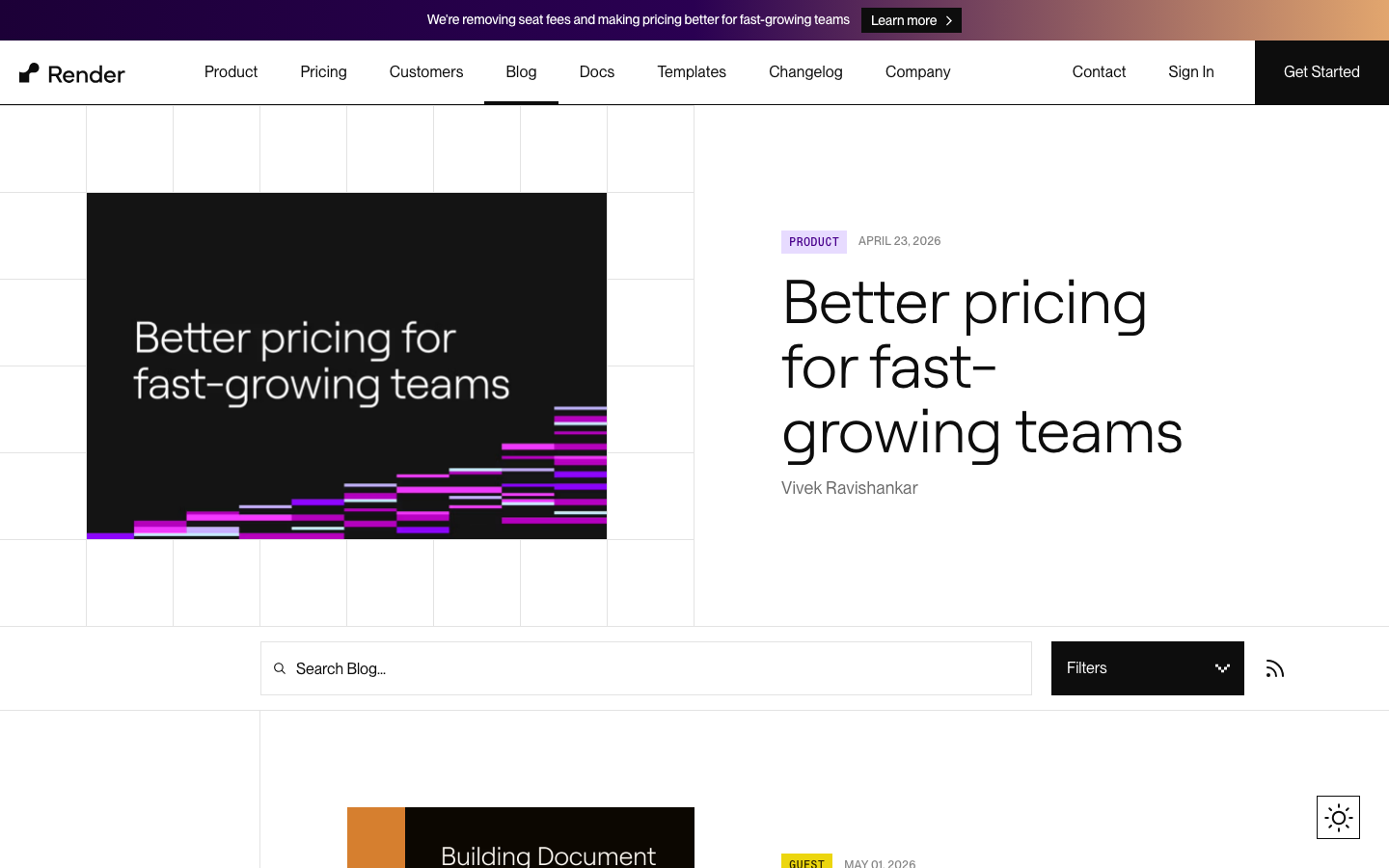Viewport: 1389px width, 868px height.
Task: Click the search magnifier icon
Action: click(x=280, y=668)
